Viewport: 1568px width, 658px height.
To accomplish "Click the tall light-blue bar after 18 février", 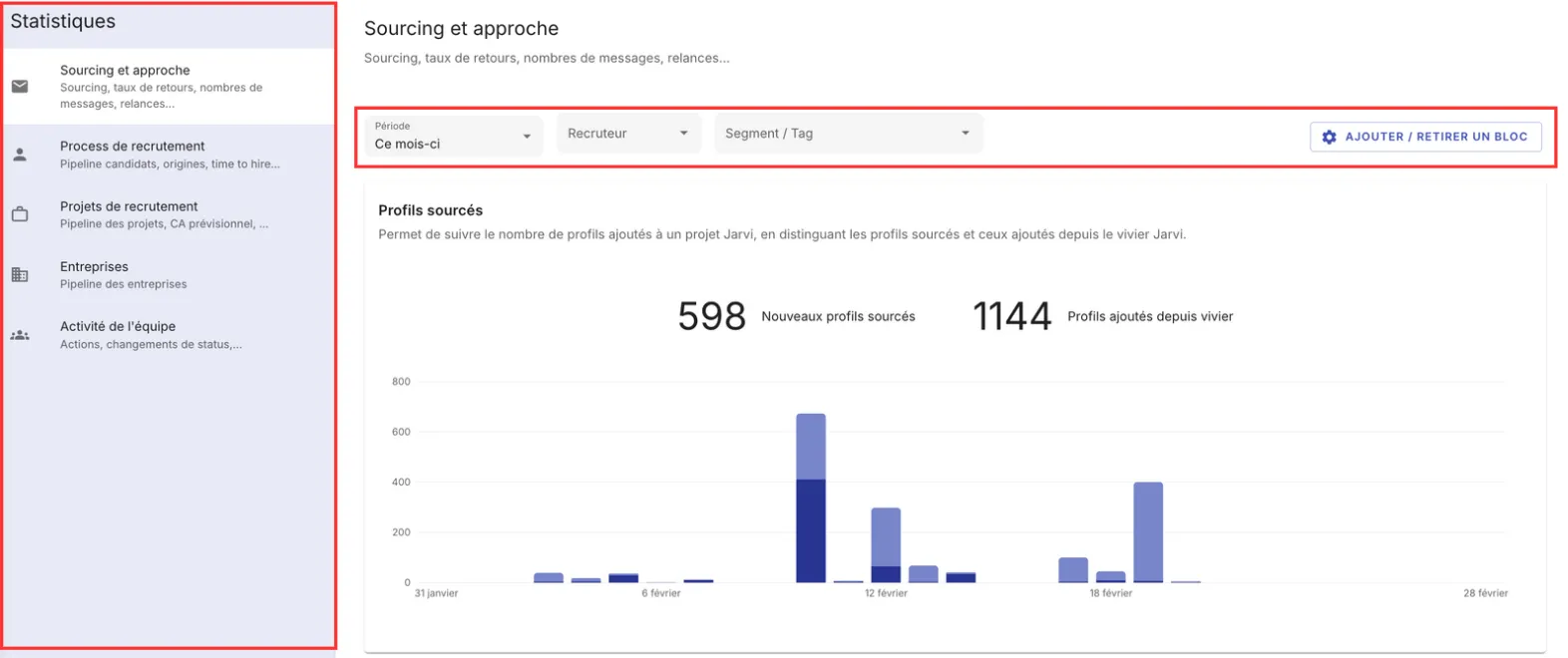I will point(1148,531).
